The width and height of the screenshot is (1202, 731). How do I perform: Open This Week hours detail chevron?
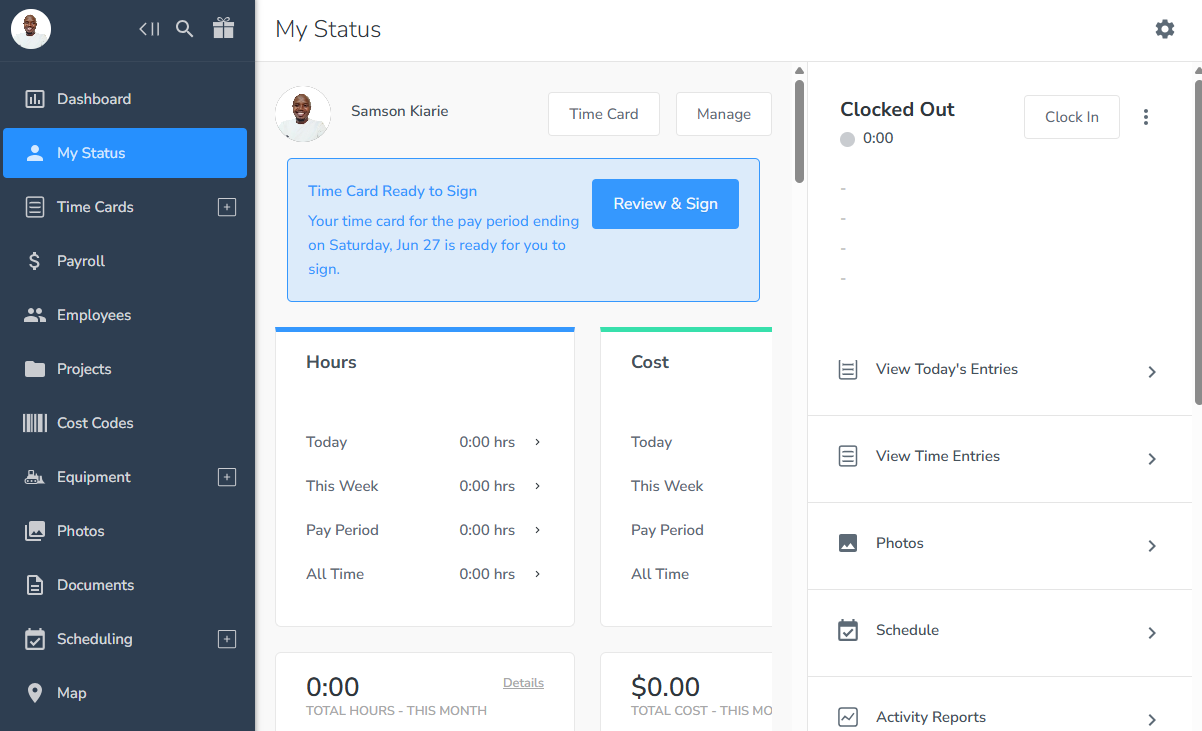tap(538, 486)
